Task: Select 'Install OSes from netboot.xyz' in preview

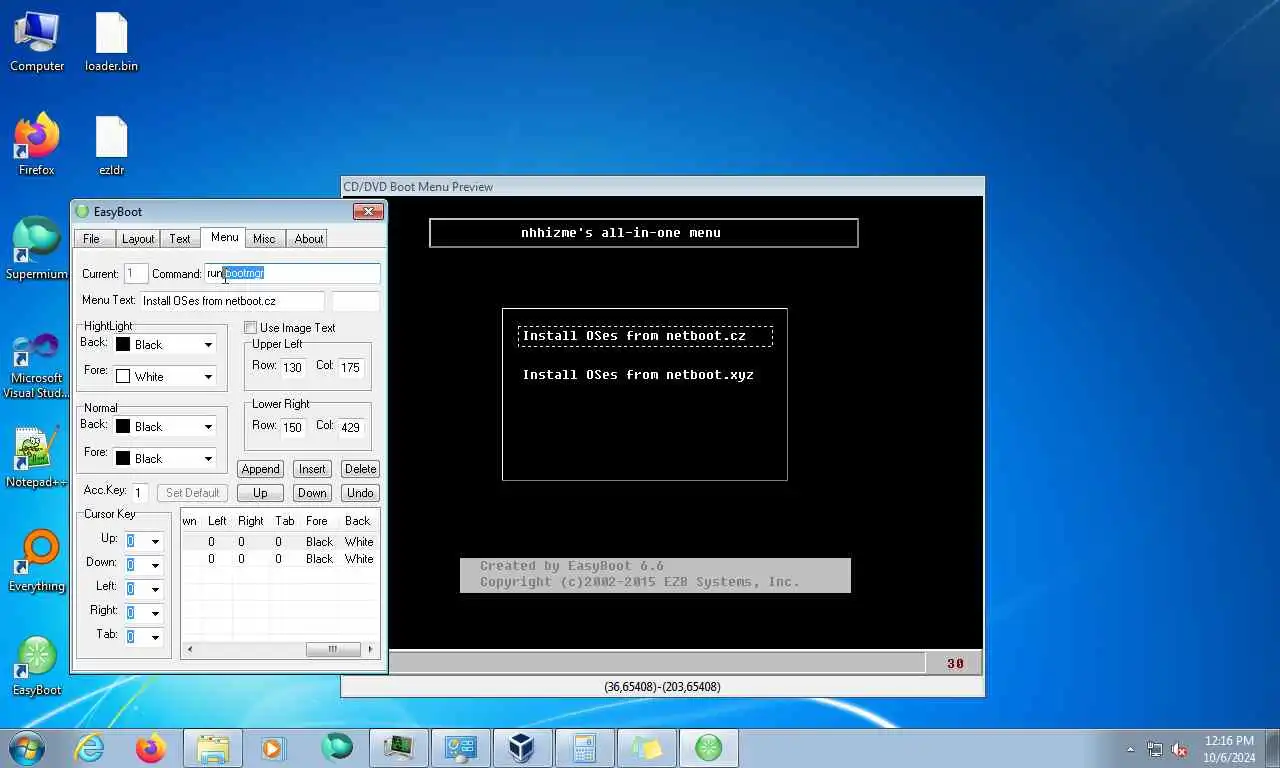Action: (638, 375)
